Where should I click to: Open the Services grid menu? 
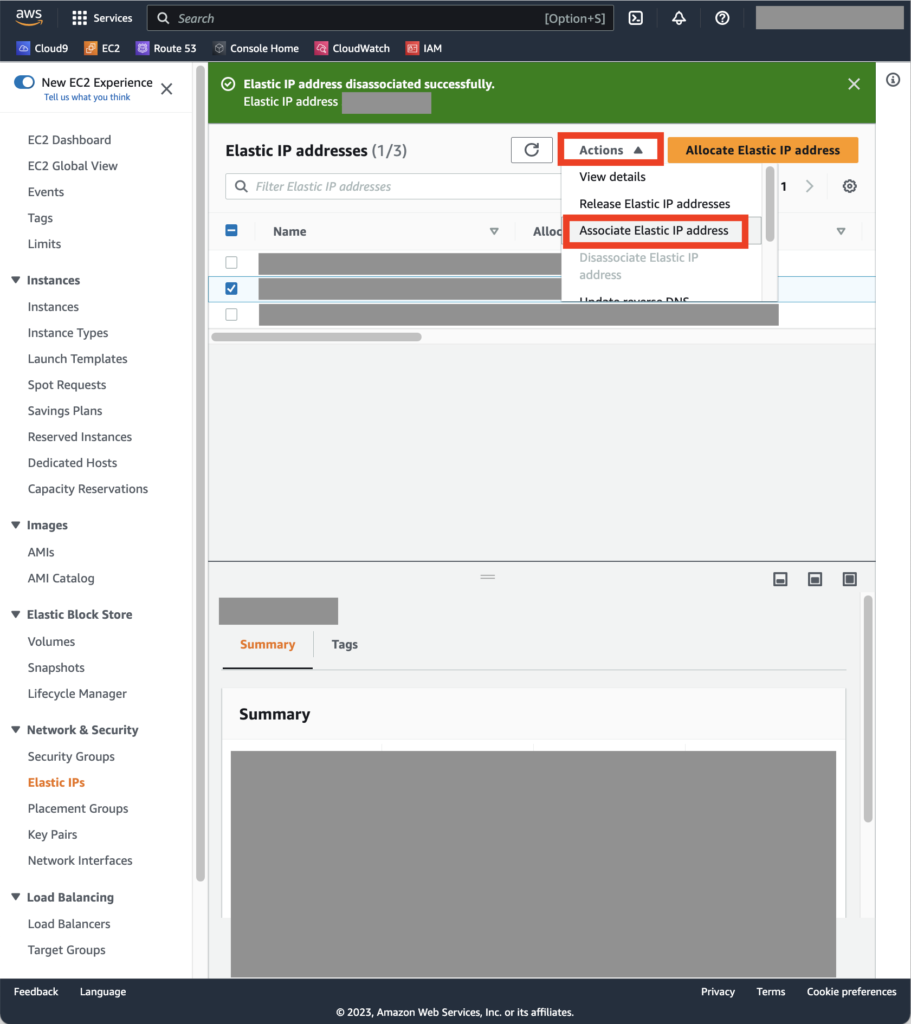pos(102,18)
